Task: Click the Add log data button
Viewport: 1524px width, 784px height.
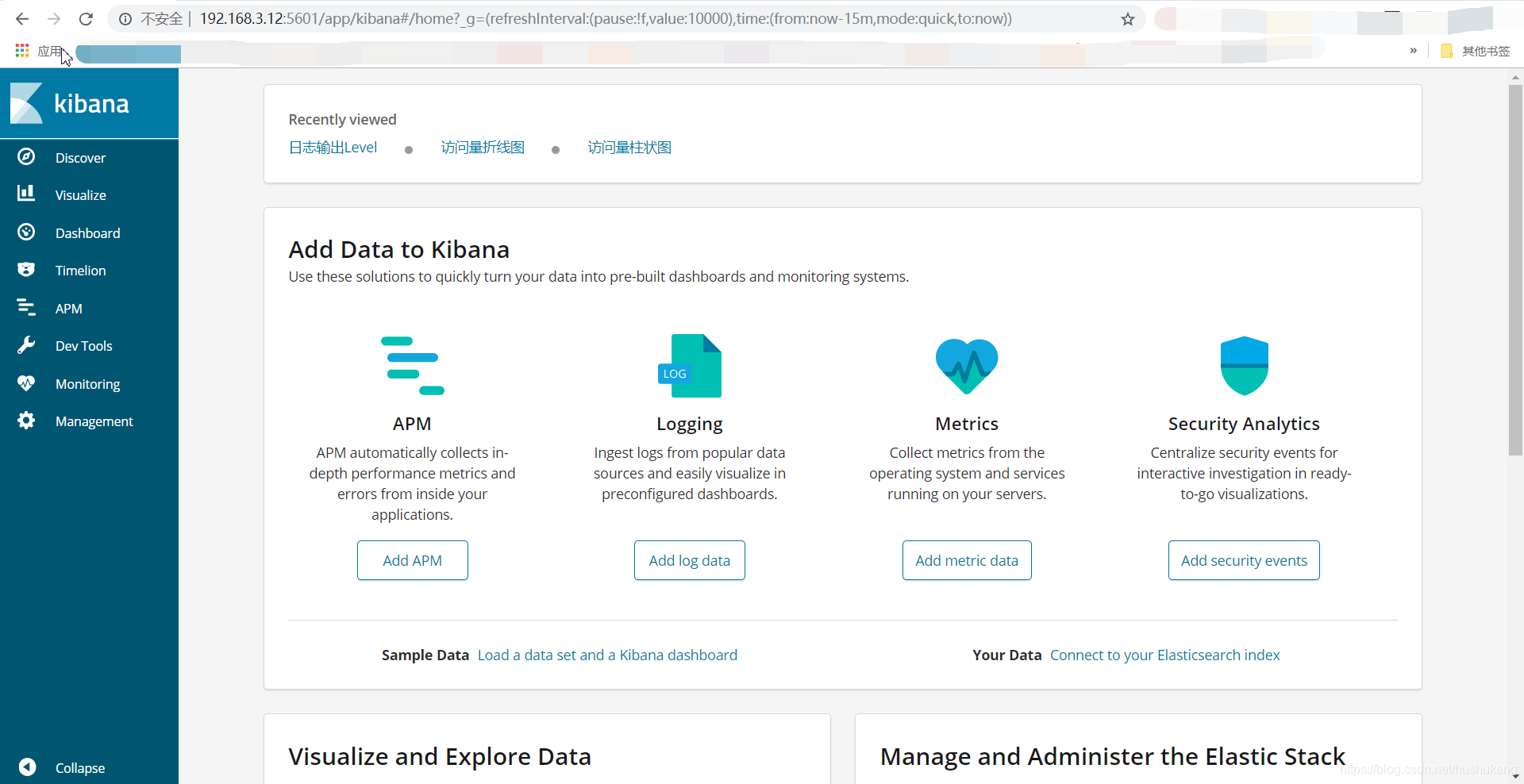Action: pos(689,560)
